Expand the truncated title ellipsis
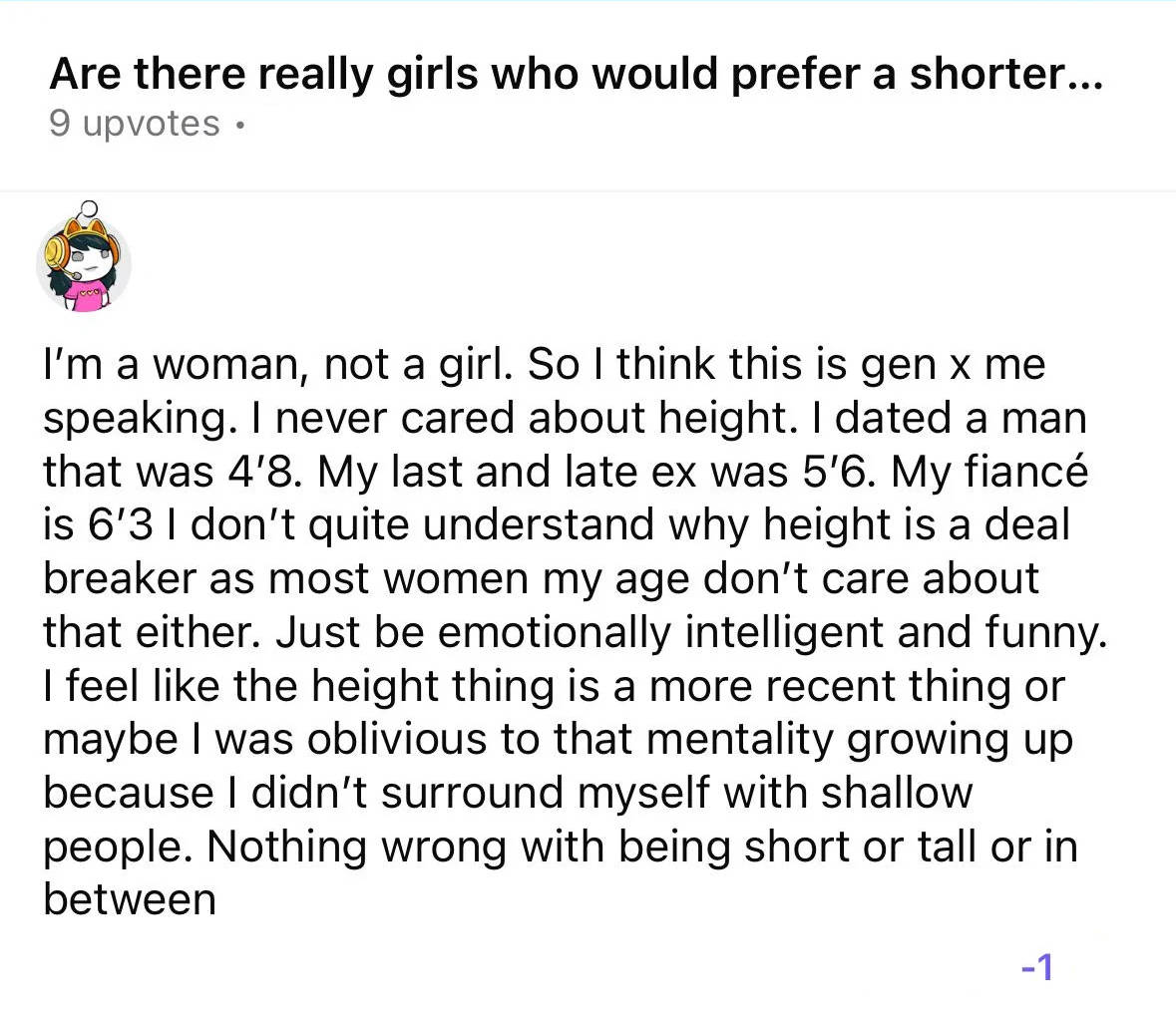This screenshot has width=1176, height=1020. coord(1084,74)
